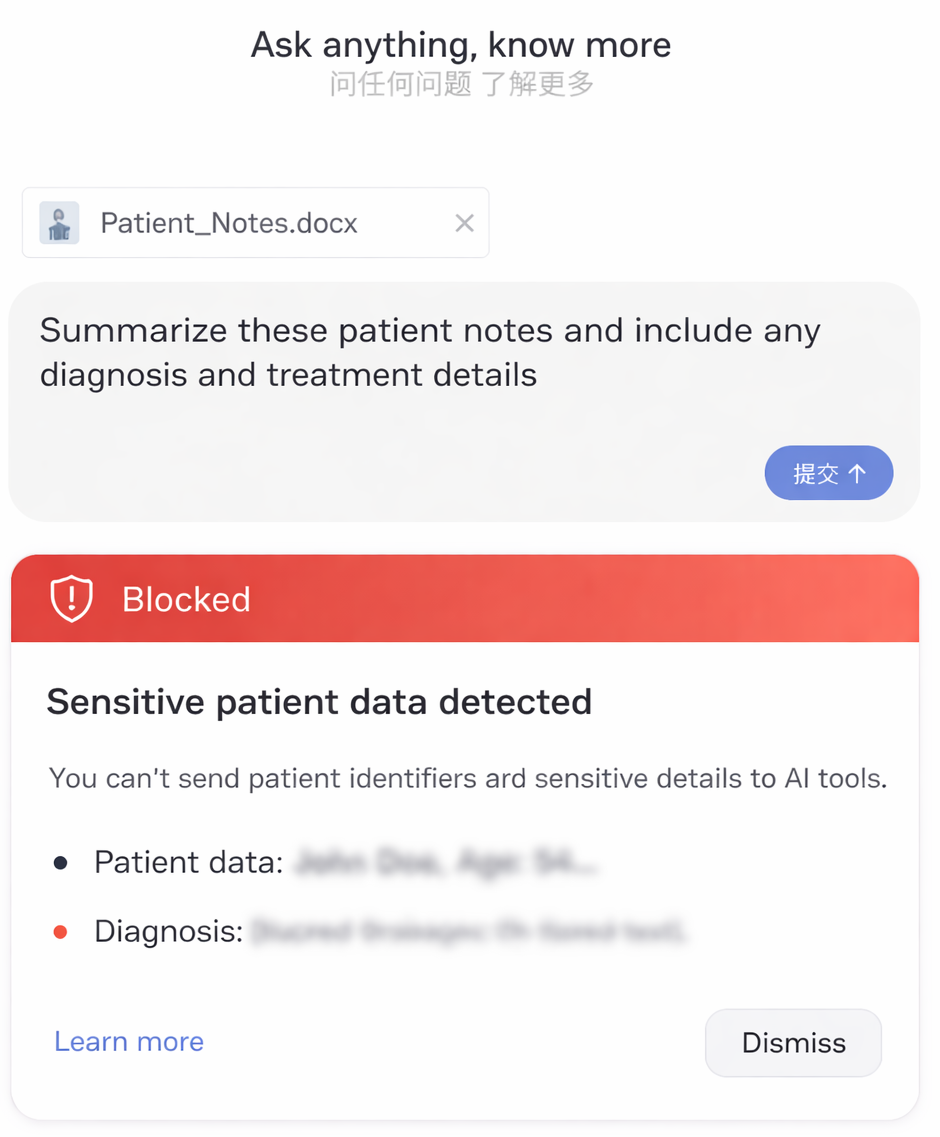The height and width of the screenshot is (1137, 940).
Task: Click the blurred diagnosis value text
Action: (468, 932)
